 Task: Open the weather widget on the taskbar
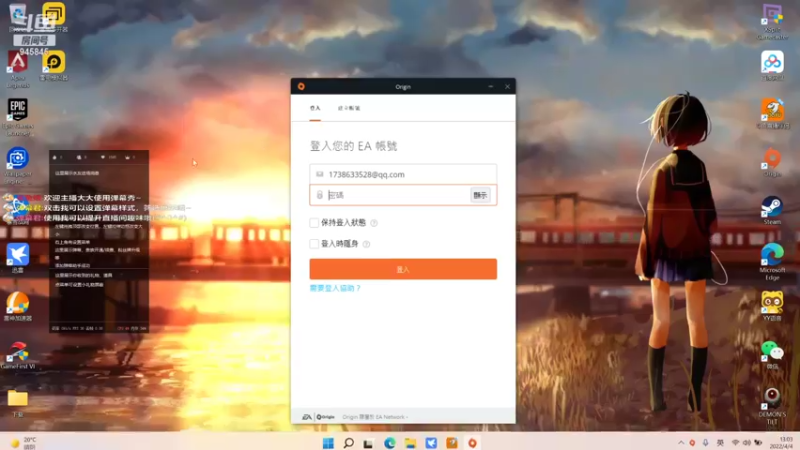[x=23, y=443]
